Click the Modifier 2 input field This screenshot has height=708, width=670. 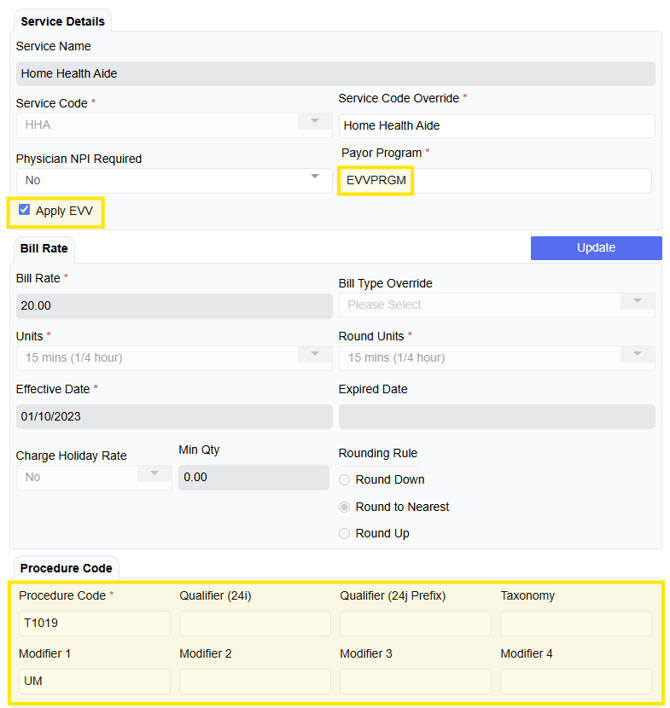coord(255,681)
